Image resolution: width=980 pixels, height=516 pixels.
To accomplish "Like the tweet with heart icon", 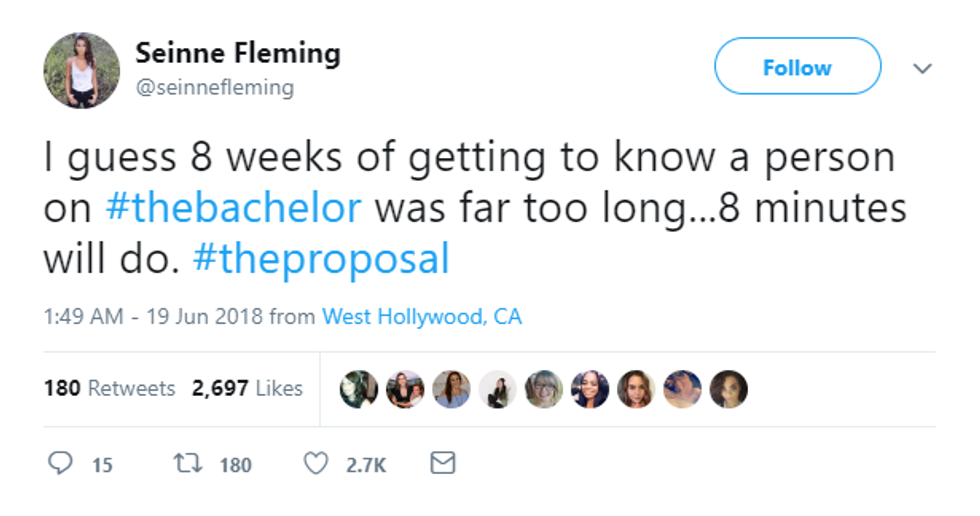I will [316, 464].
